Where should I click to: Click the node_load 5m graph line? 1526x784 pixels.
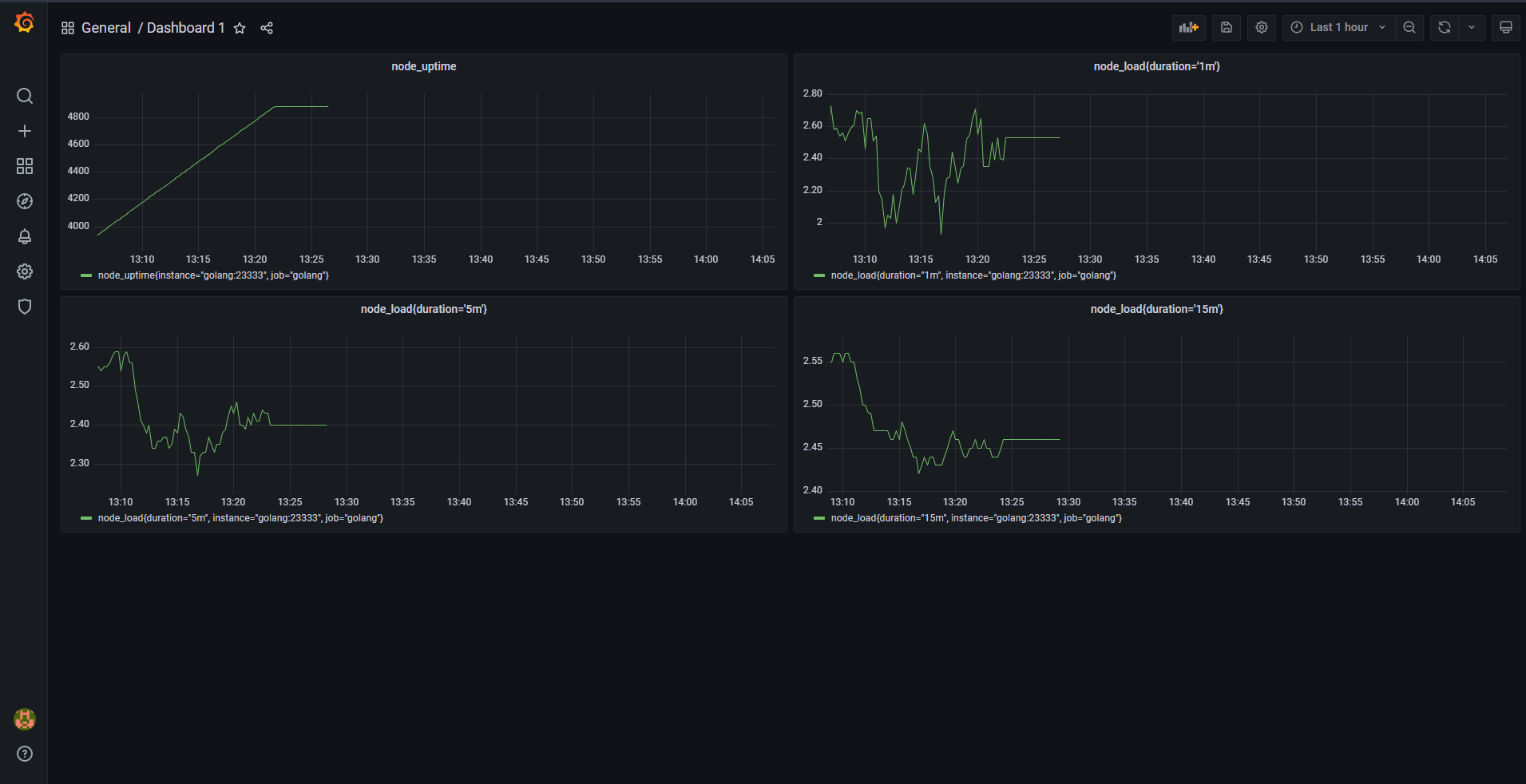point(299,425)
